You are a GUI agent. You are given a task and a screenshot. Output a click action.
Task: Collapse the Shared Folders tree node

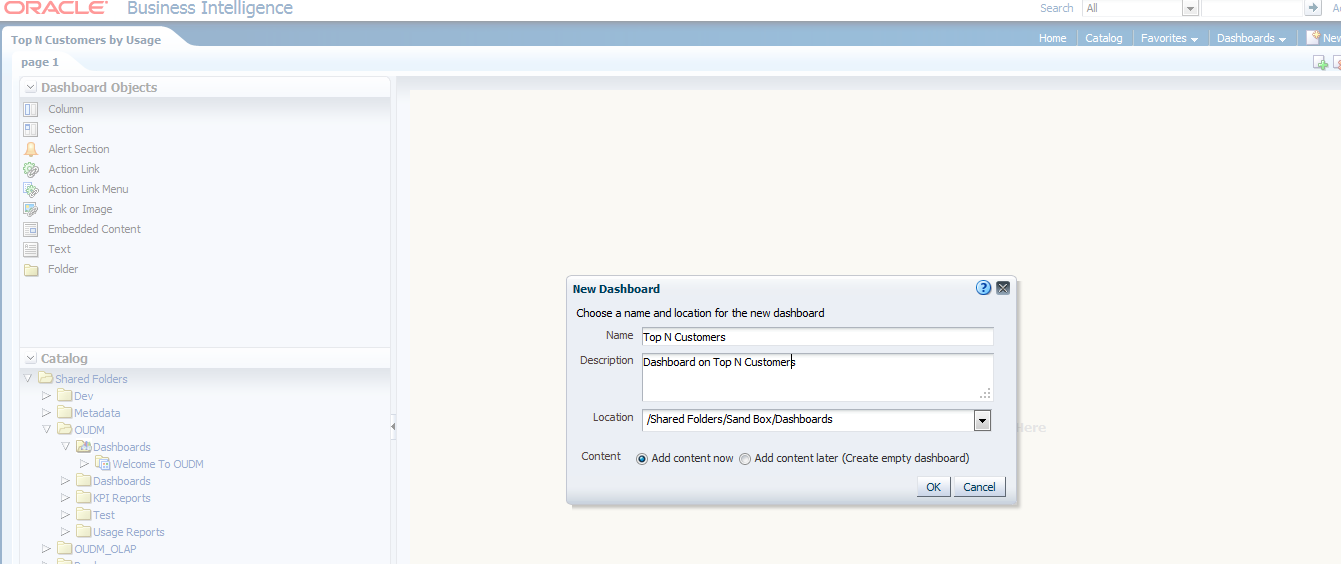pos(28,379)
